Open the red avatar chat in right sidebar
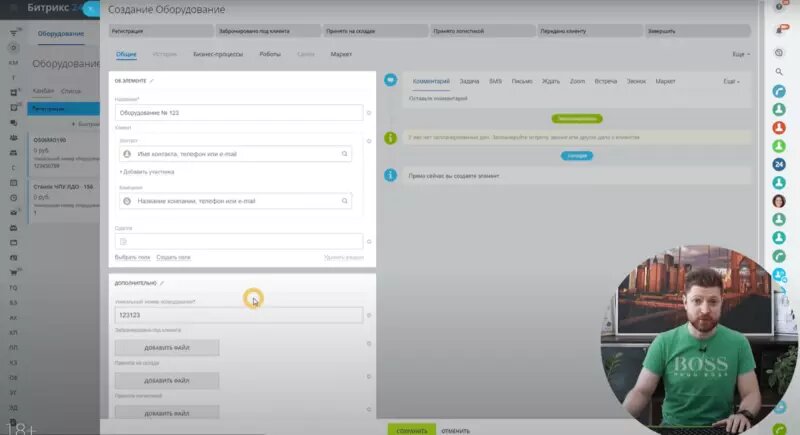 point(779,127)
